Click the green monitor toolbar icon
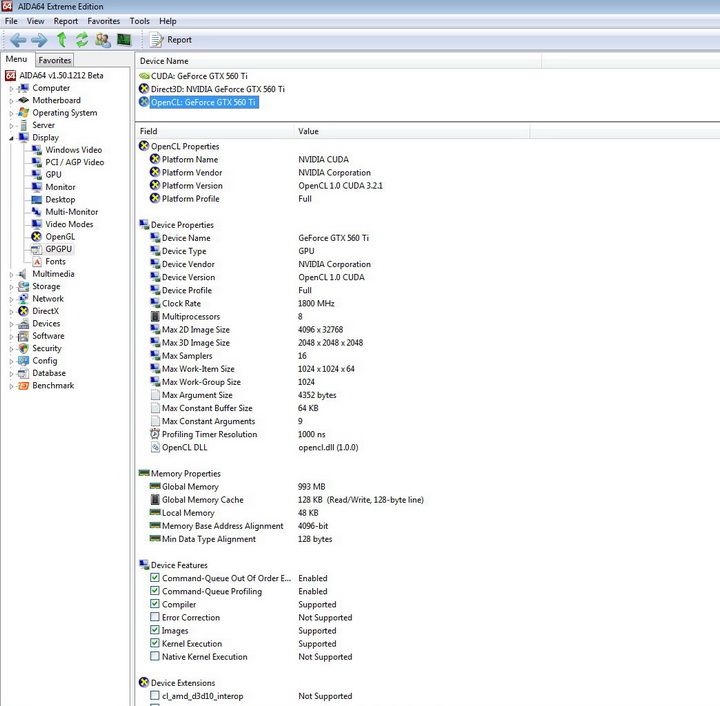The width and height of the screenshot is (720, 706). [124, 40]
